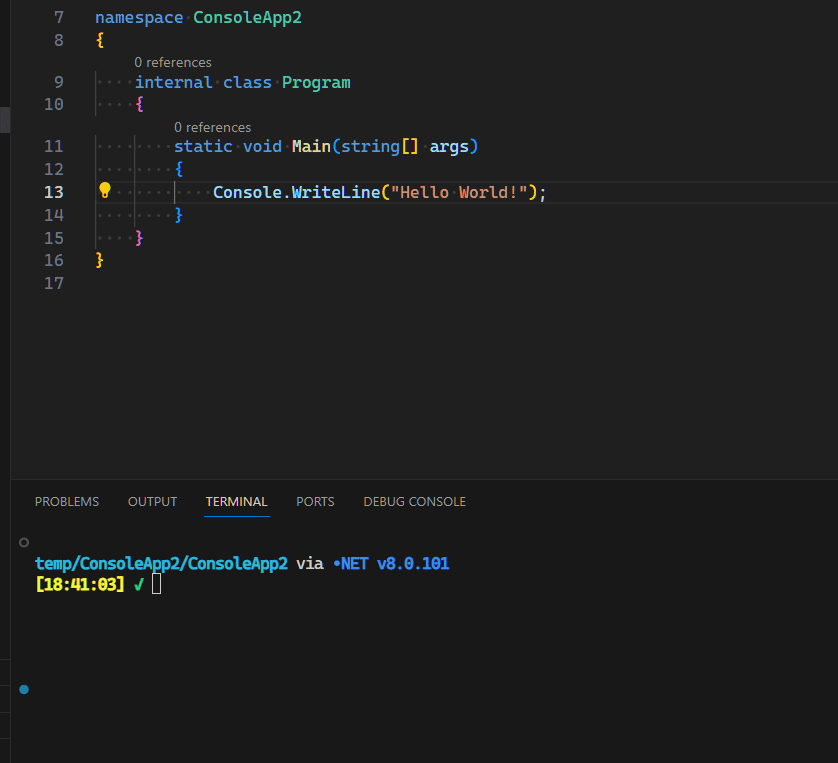The height and width of the screenshot is (763, 838).
Task: Open quick fixes via the lightbulb on line 13
Action: pos(104,189)
